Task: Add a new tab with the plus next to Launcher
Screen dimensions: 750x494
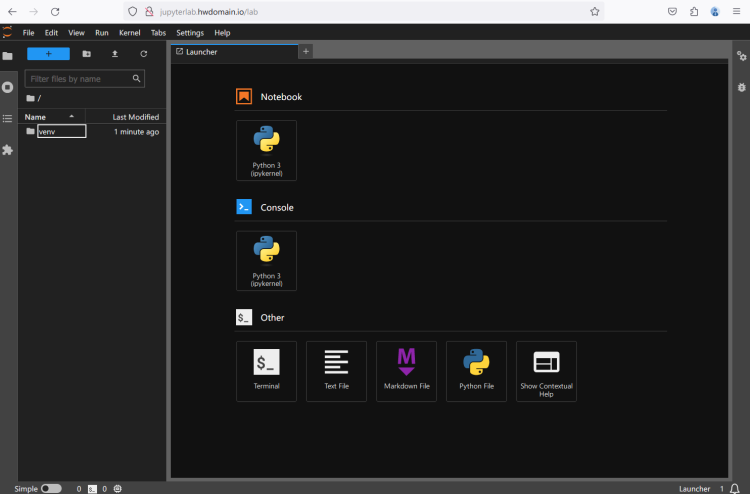Action: 306,51
